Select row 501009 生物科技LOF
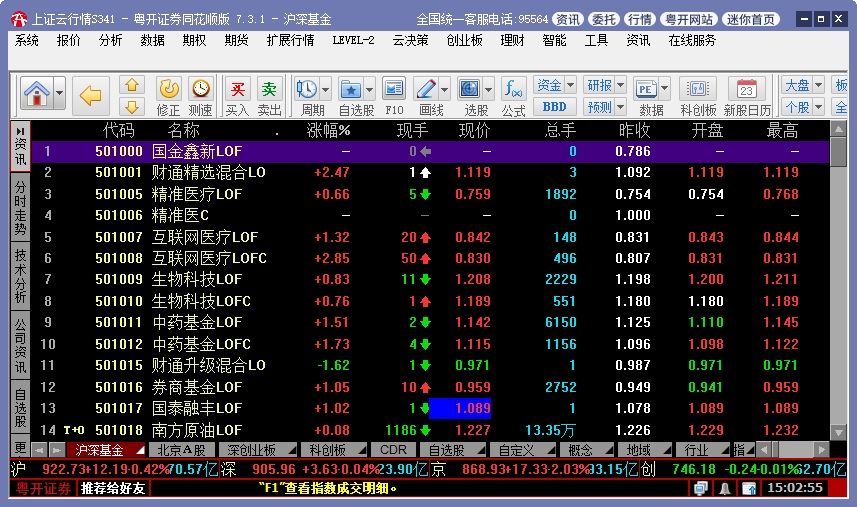Image resolution: width=857 pixels, height=507 pixels. [430, 279]
